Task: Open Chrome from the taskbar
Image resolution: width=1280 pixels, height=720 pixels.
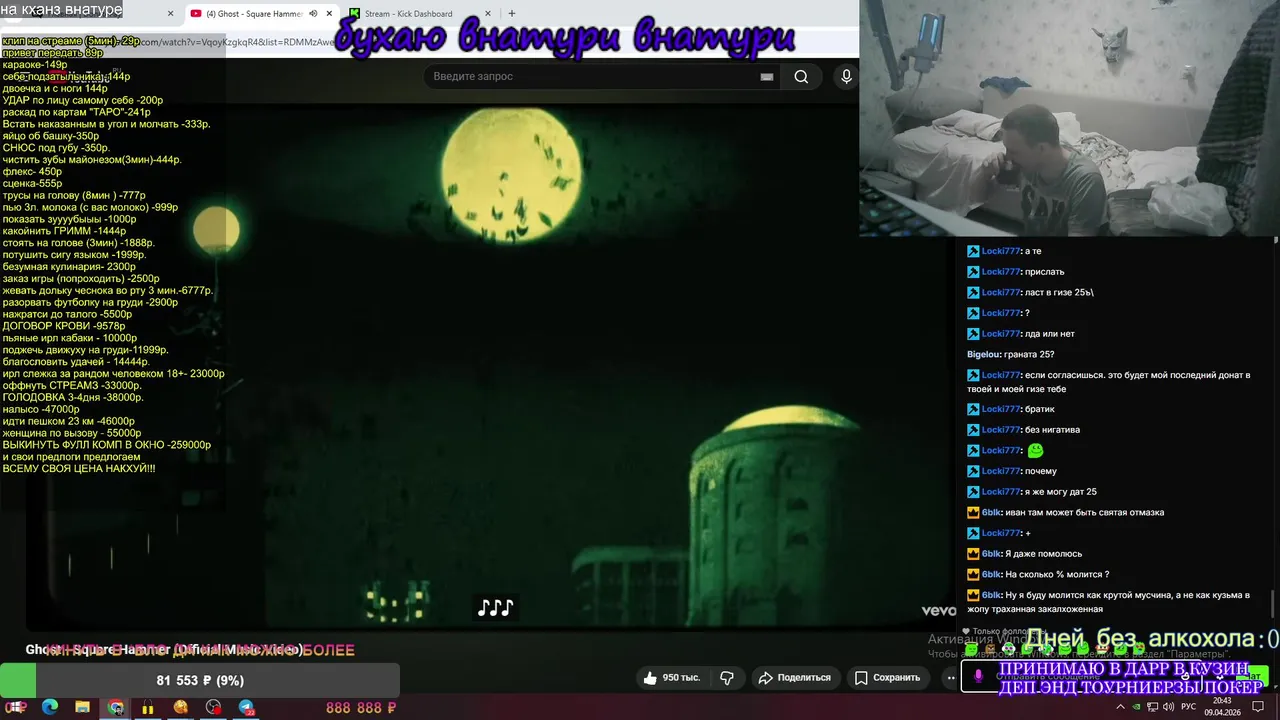Action: pos(116,707)
